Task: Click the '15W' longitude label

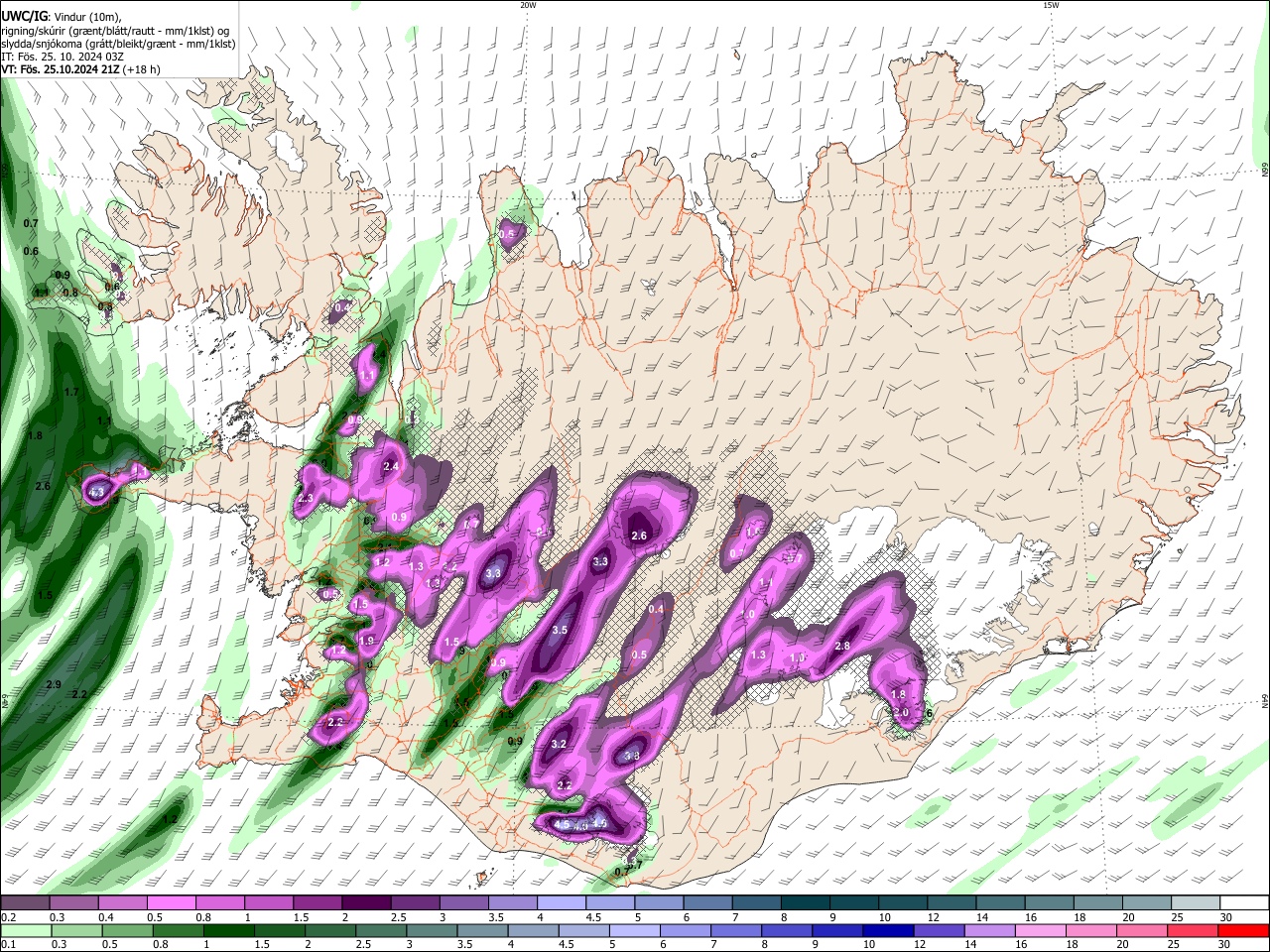Action: (x=1051, y=5)
